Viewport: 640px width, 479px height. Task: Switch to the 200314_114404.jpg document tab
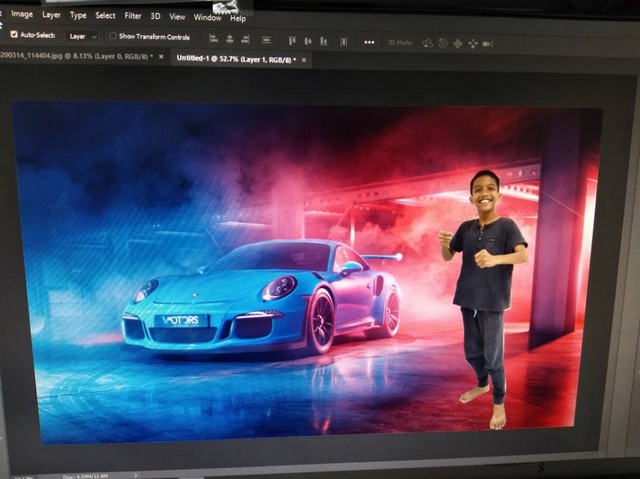point(70,56)
